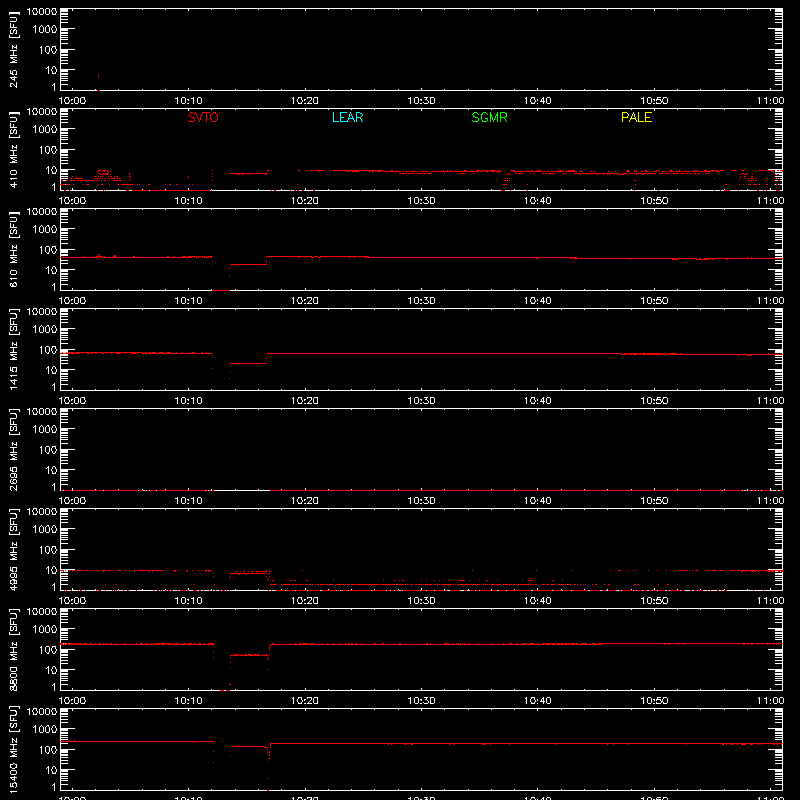
Task: Click the 10000 tick of the 15400 MHz plot
Action: click(x=42, y=712)
